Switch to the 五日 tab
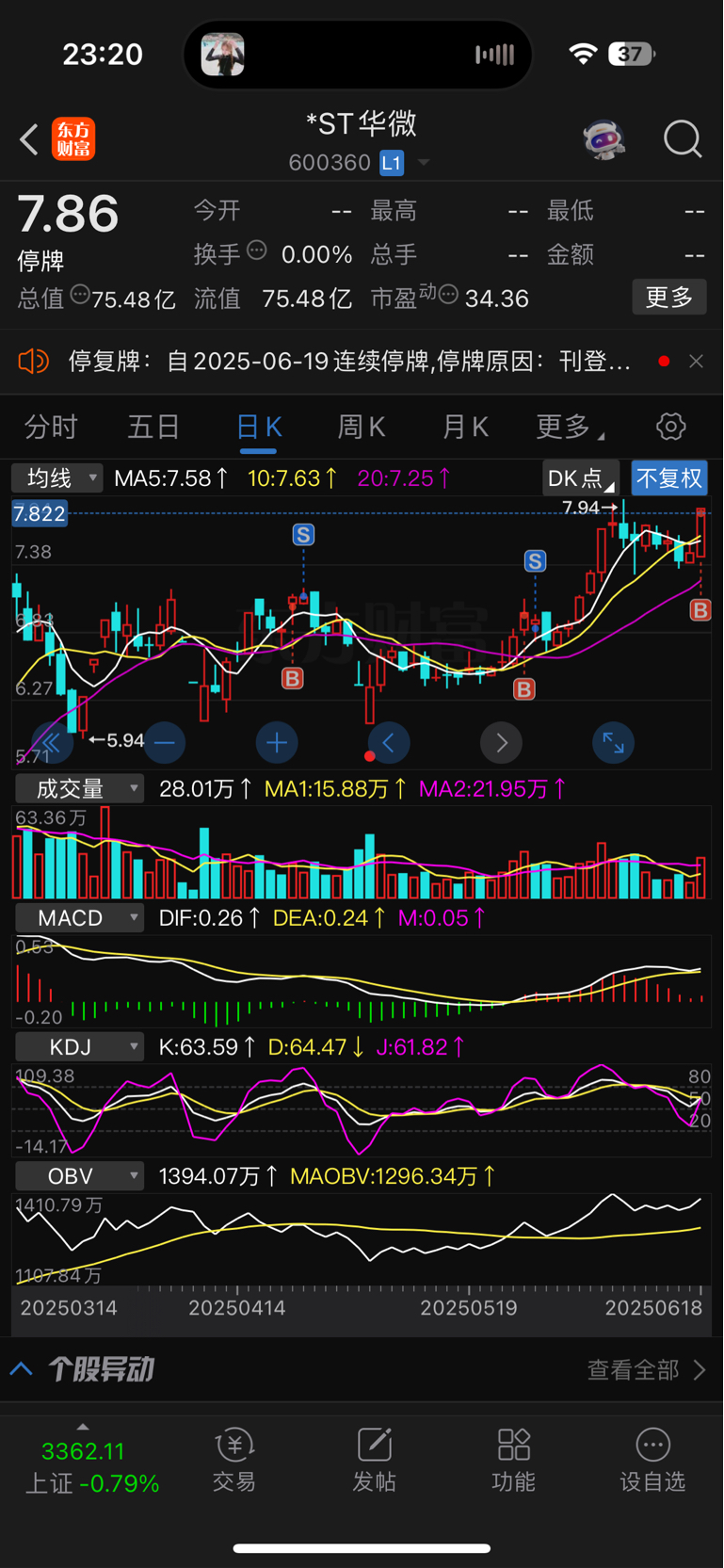This screenshot has height=1568, width=724. coord(153,427)
